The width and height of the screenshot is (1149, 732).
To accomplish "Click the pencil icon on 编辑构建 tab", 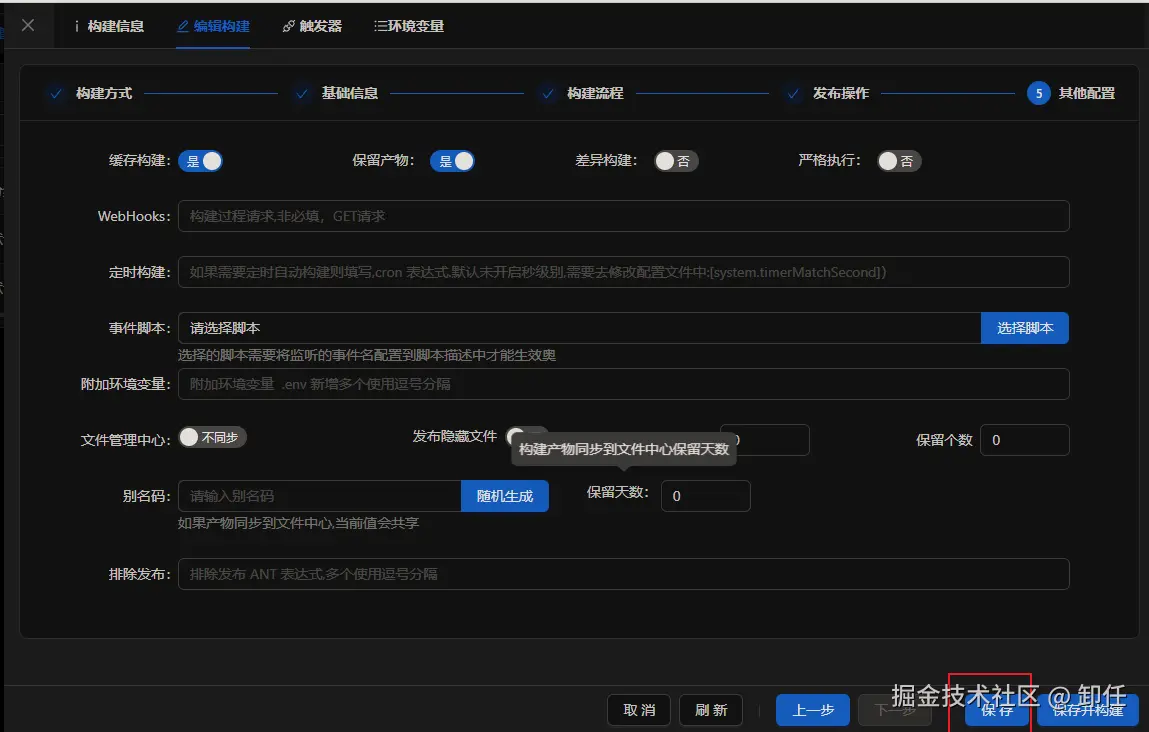I will 182,26.
